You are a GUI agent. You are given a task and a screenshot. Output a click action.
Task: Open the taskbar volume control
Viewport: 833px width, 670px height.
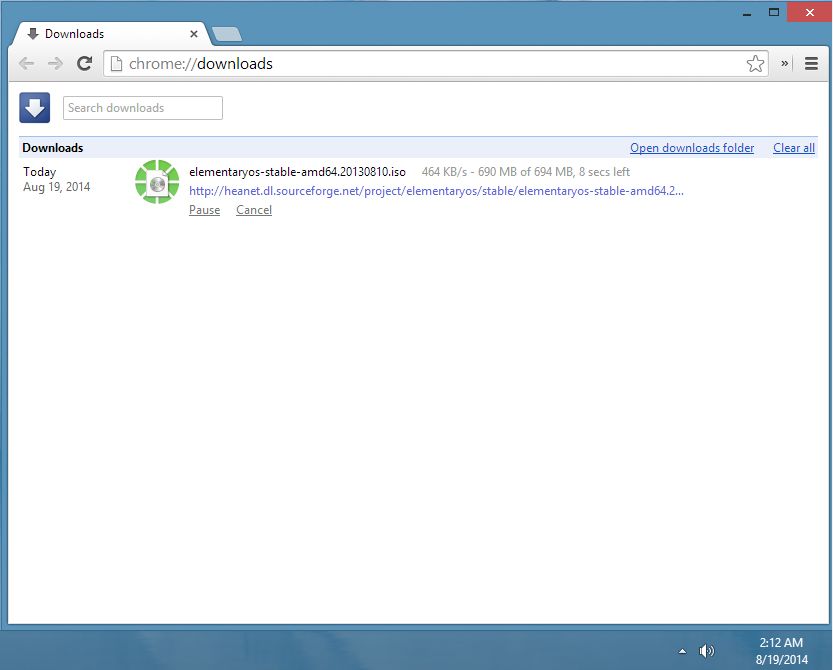click(707, 651)
